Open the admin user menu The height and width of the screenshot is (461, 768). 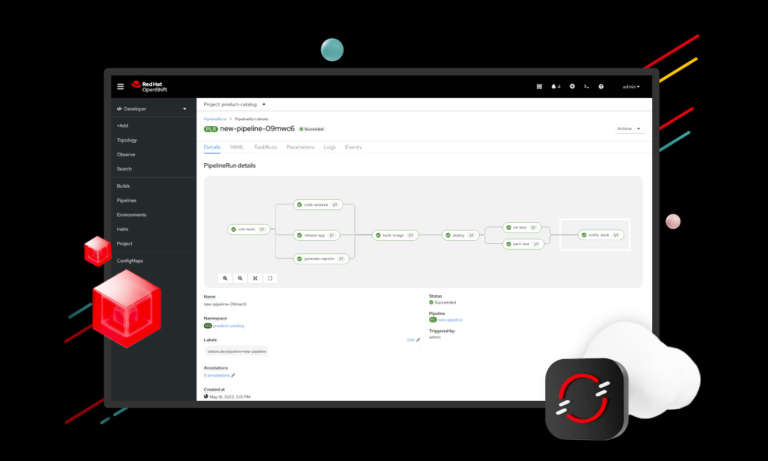click(x=631, y=87)
